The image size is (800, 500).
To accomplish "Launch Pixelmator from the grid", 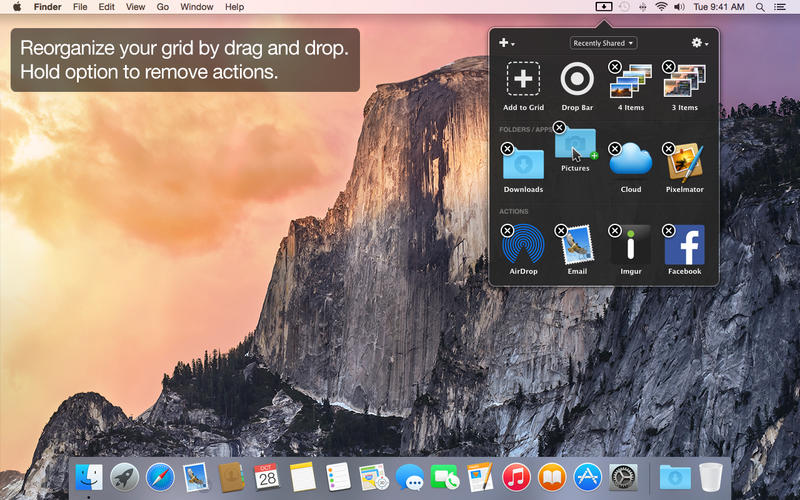I will (x=684, y=161).
